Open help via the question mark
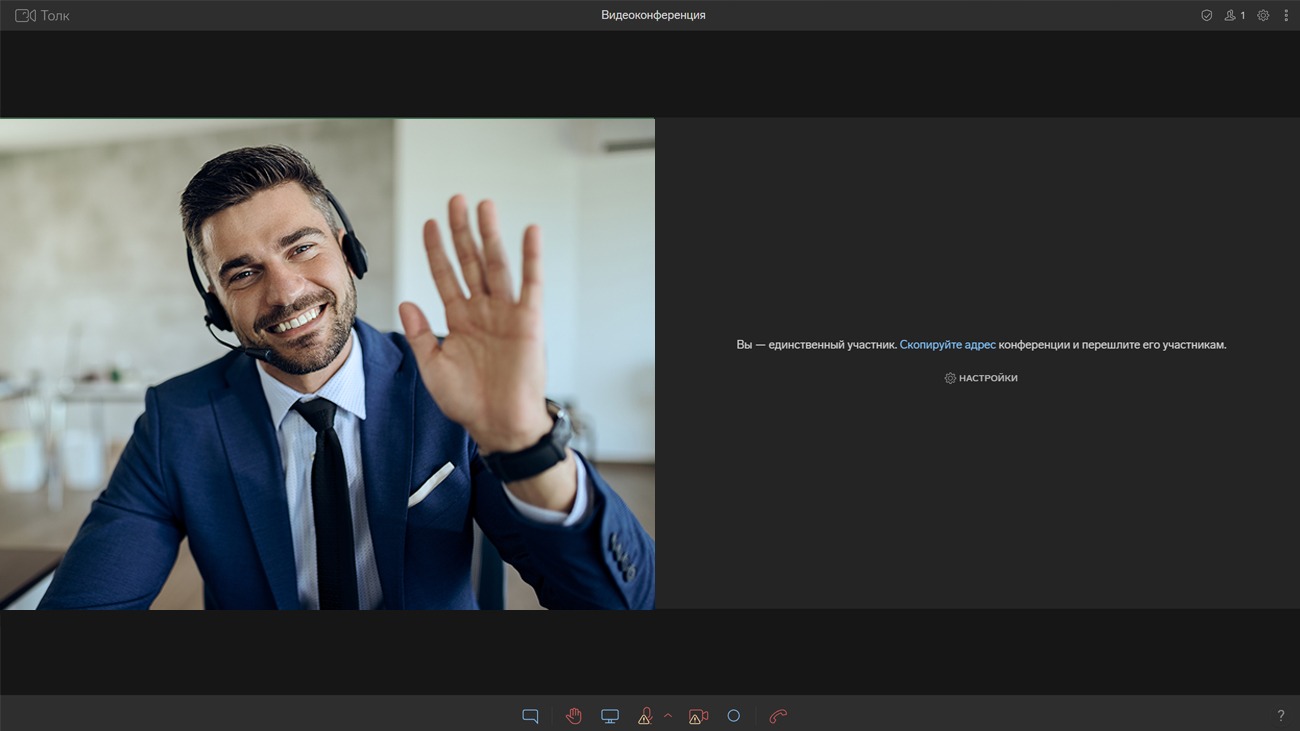This screenshot has width=1300, height=731. tap(1280, 716)
